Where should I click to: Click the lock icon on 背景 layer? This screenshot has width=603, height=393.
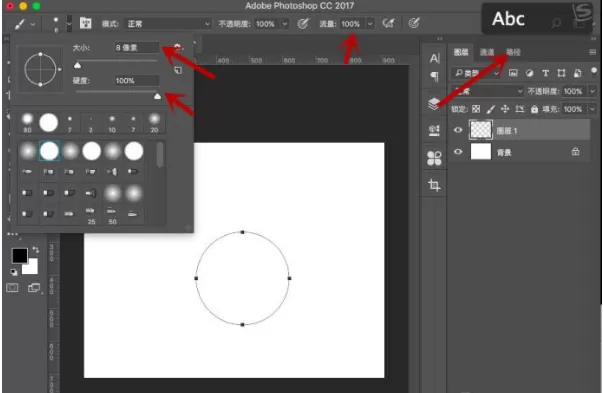(575, 152)
